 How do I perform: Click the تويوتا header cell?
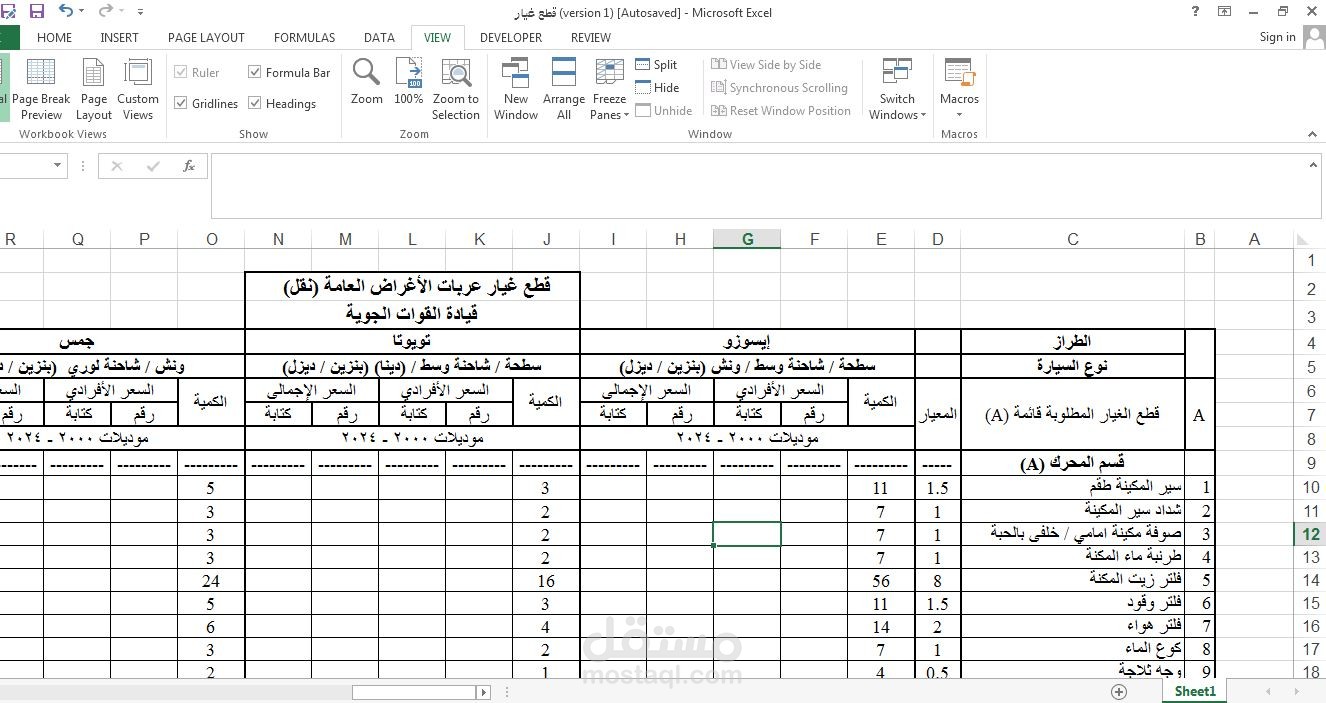[412, 341]
